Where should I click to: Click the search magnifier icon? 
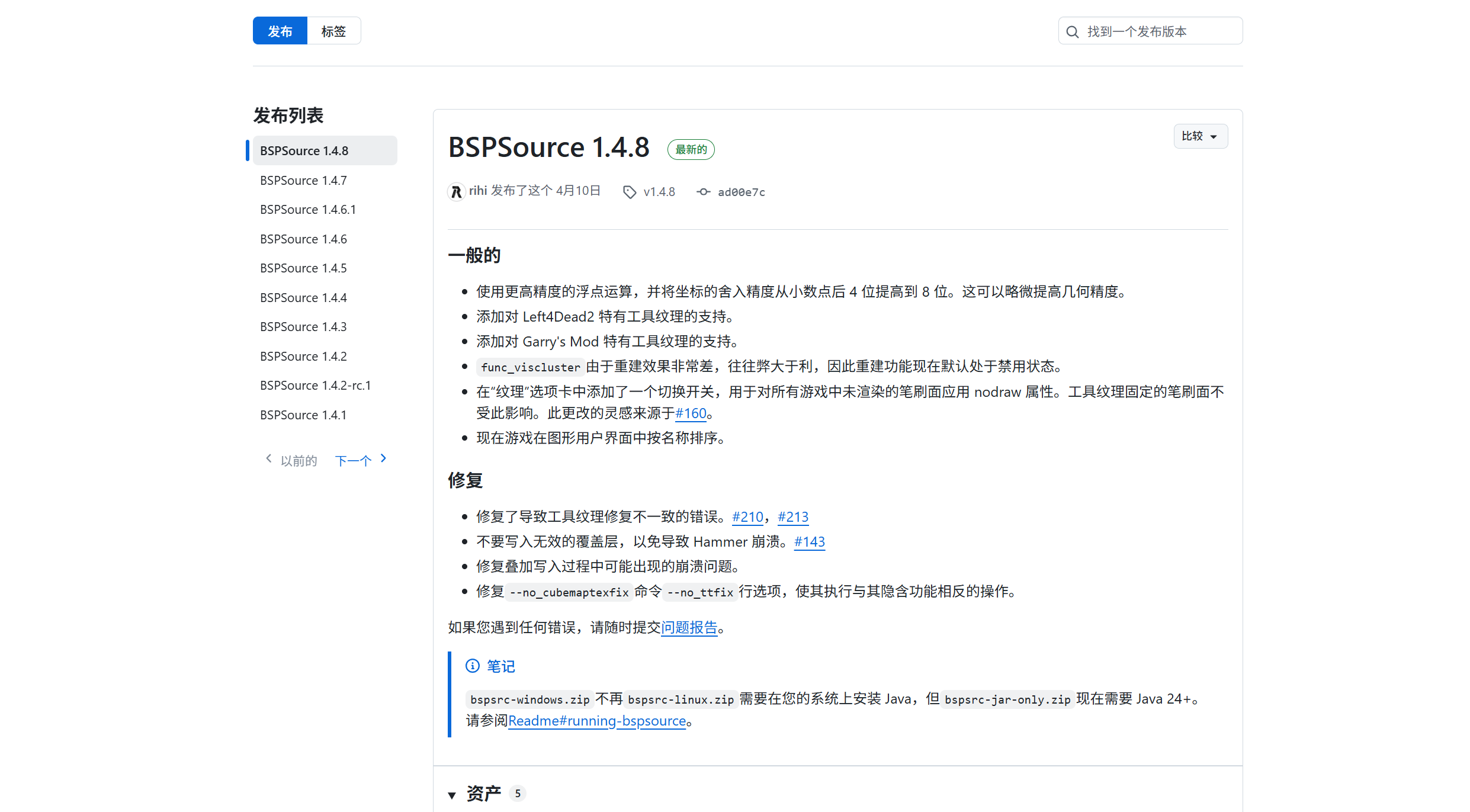tap(1072, 32)
